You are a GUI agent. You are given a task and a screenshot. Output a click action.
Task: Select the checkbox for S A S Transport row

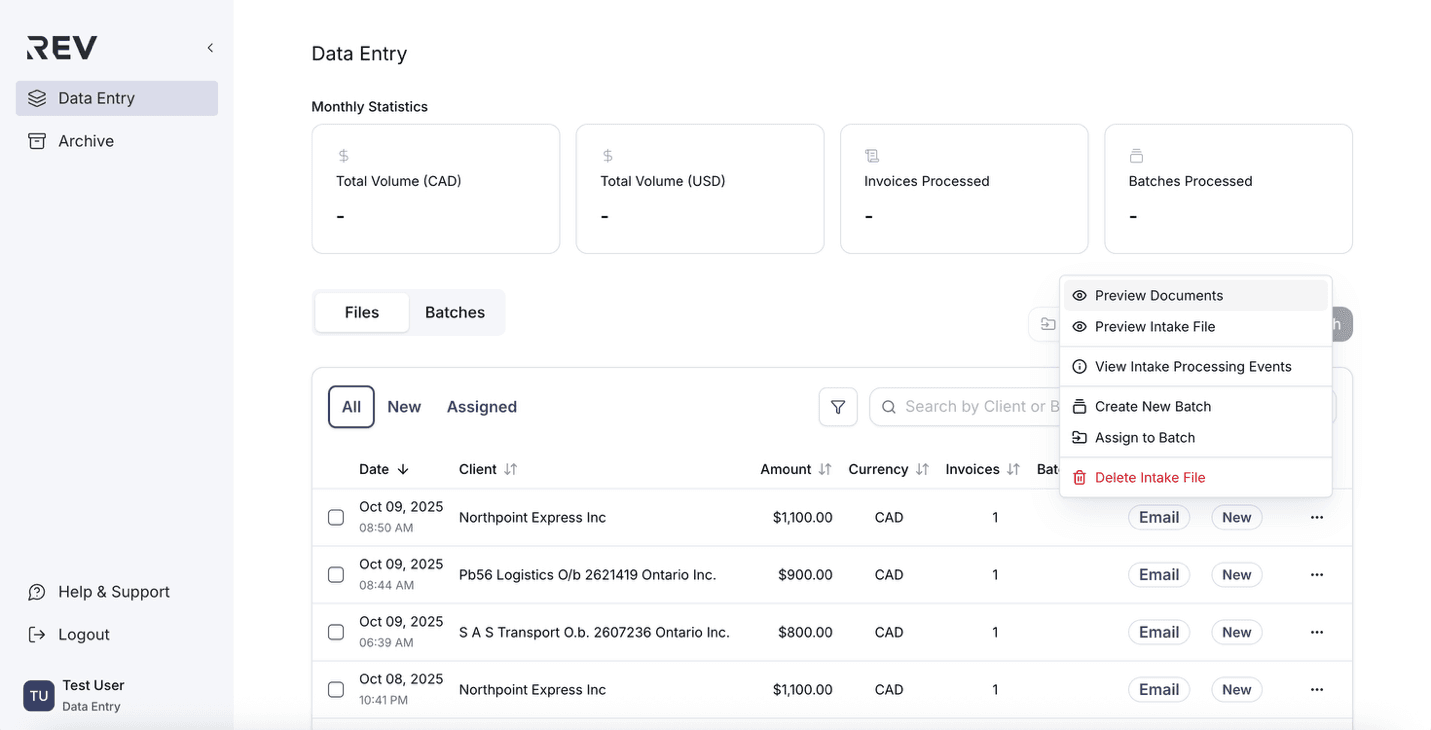(x=336, y=632)
